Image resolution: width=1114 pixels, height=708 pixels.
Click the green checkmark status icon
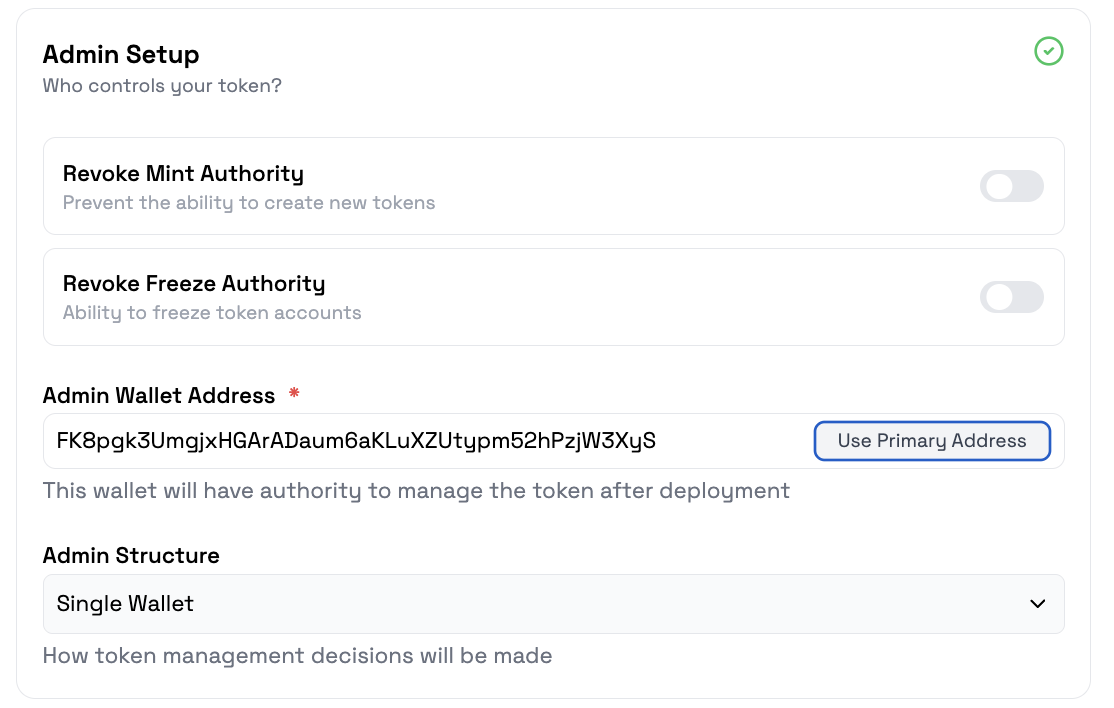click(1048, 51)
